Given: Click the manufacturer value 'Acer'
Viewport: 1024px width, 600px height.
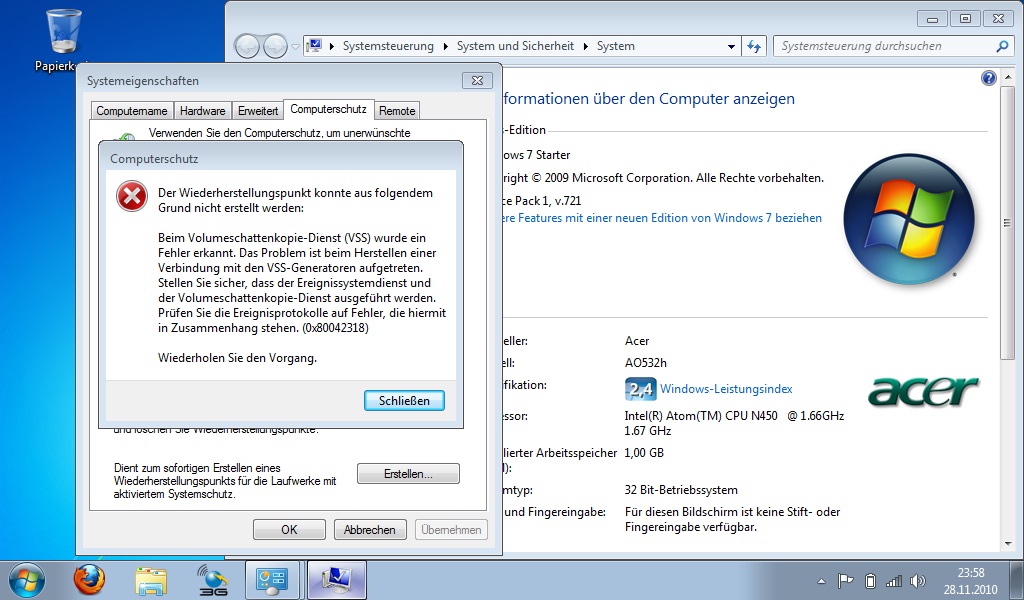Looking at the screenshot, I should pos(637,341).
